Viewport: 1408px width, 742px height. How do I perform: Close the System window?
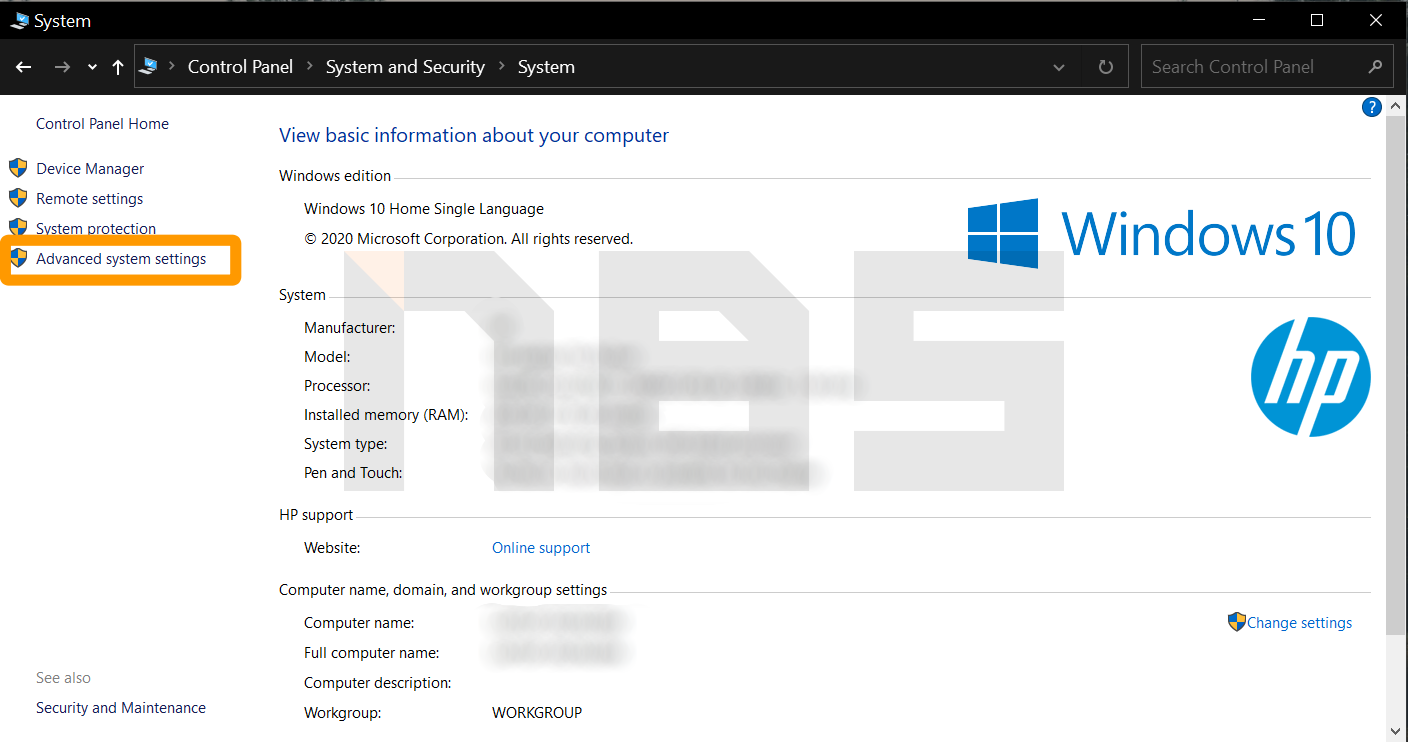[x=1376, y=20]
